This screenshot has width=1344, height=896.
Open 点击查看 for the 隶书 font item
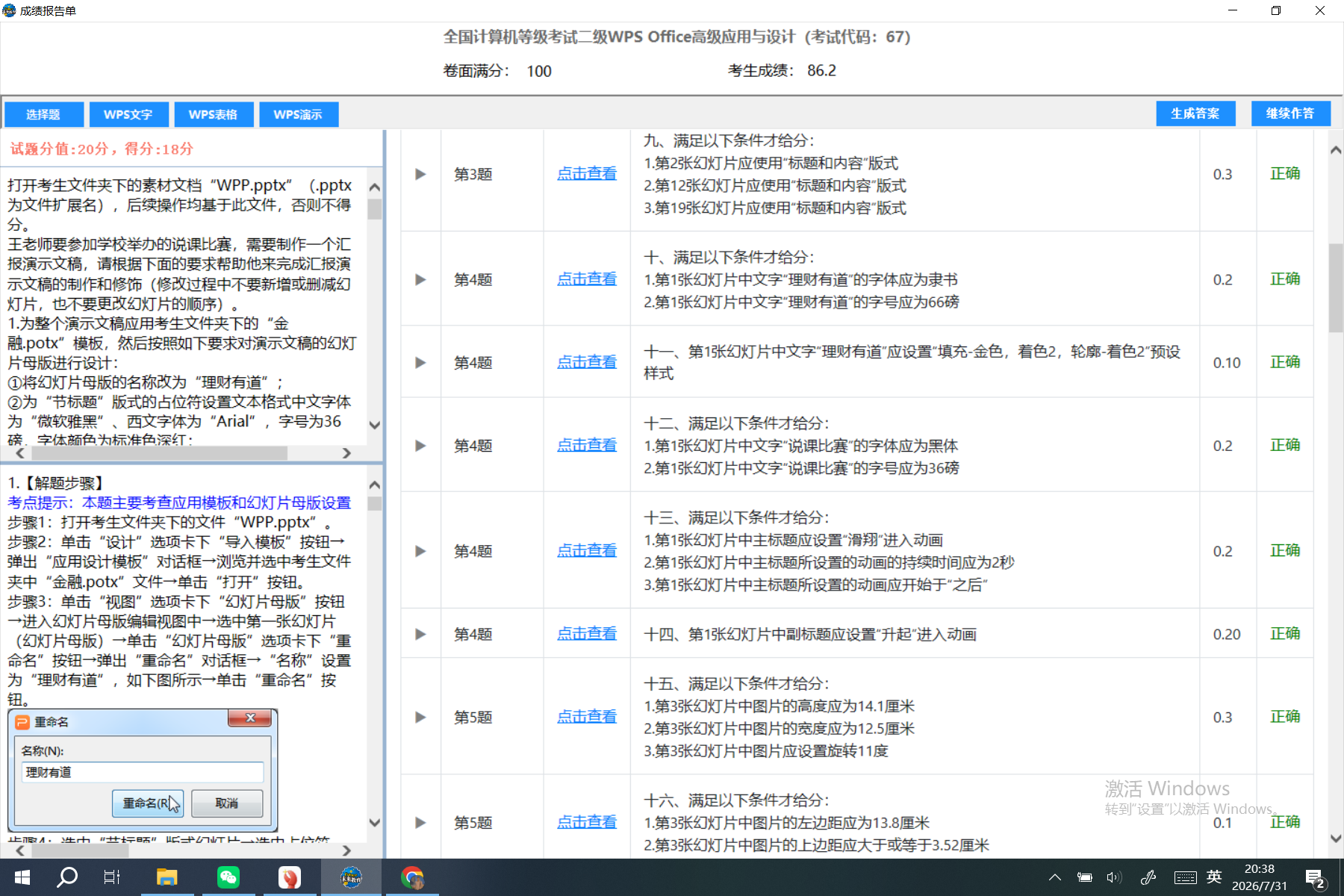[x=587, y=279]
